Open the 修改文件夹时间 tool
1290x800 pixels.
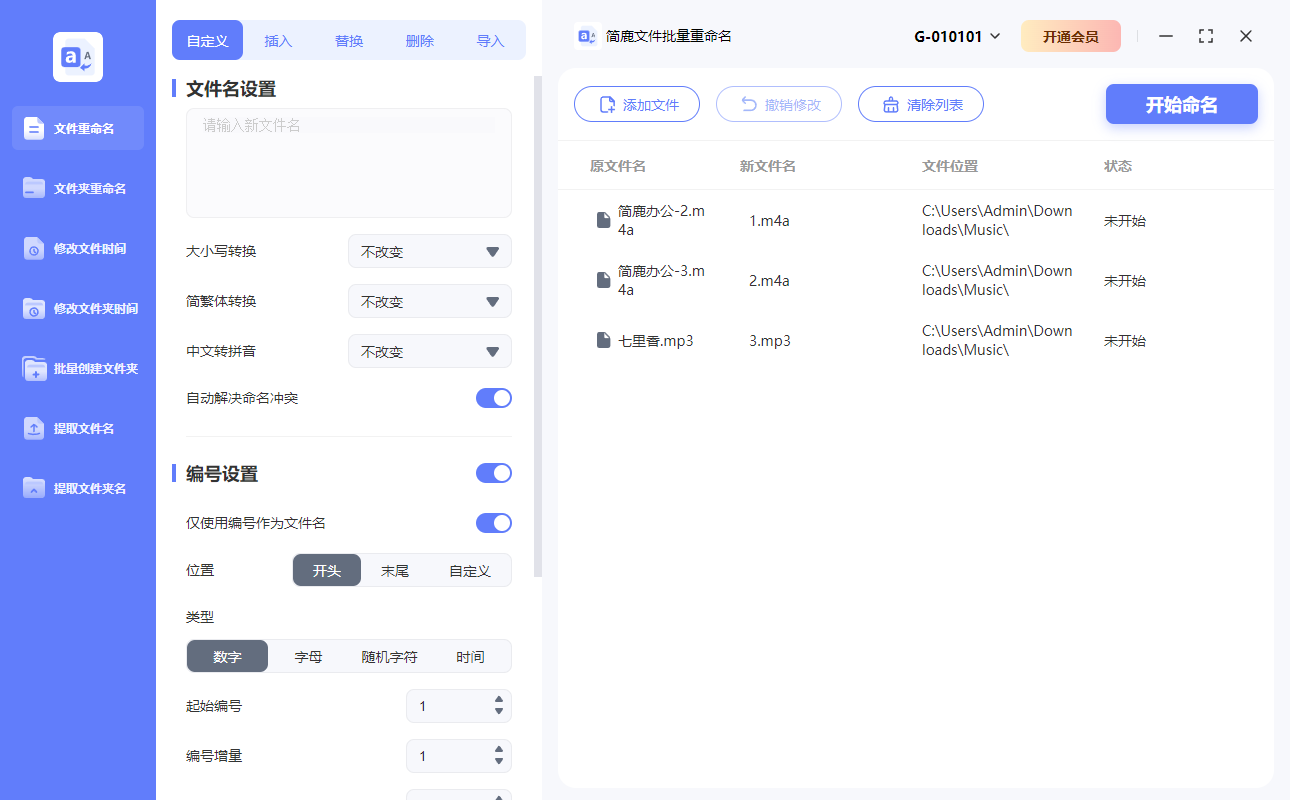pyautogui.click(x=77, y=308)
